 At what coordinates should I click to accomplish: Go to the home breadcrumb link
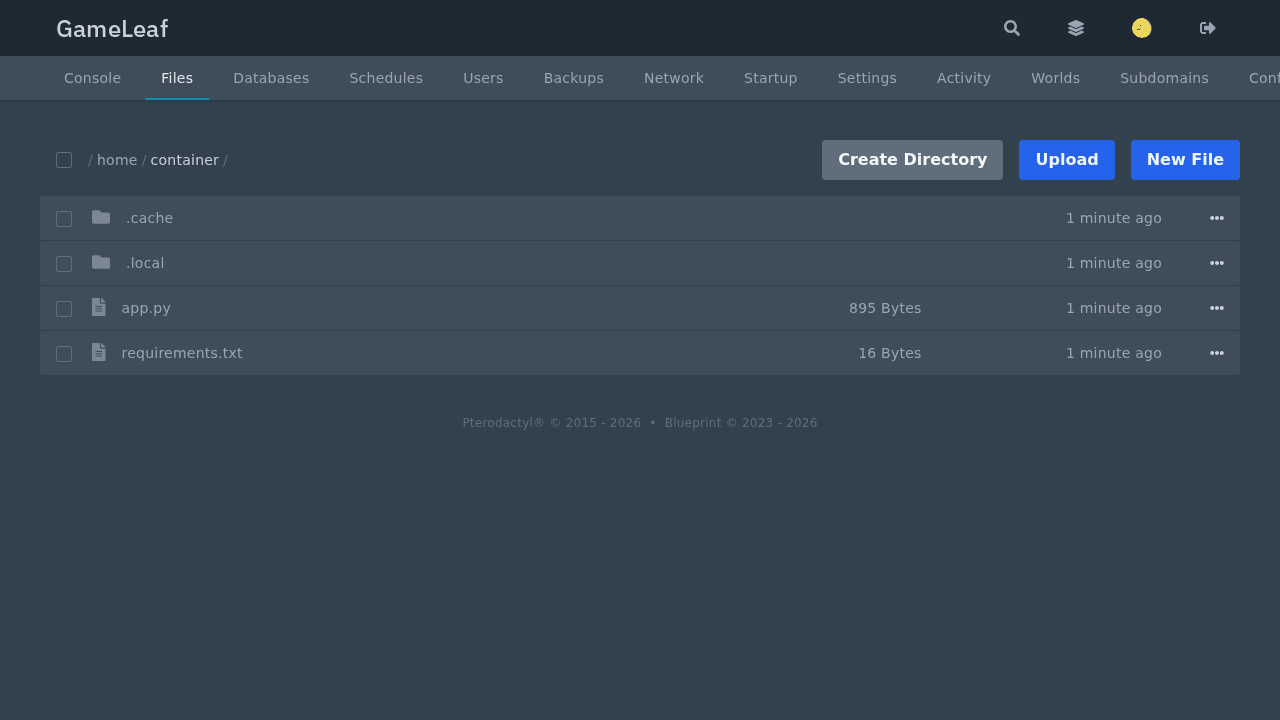117,160
